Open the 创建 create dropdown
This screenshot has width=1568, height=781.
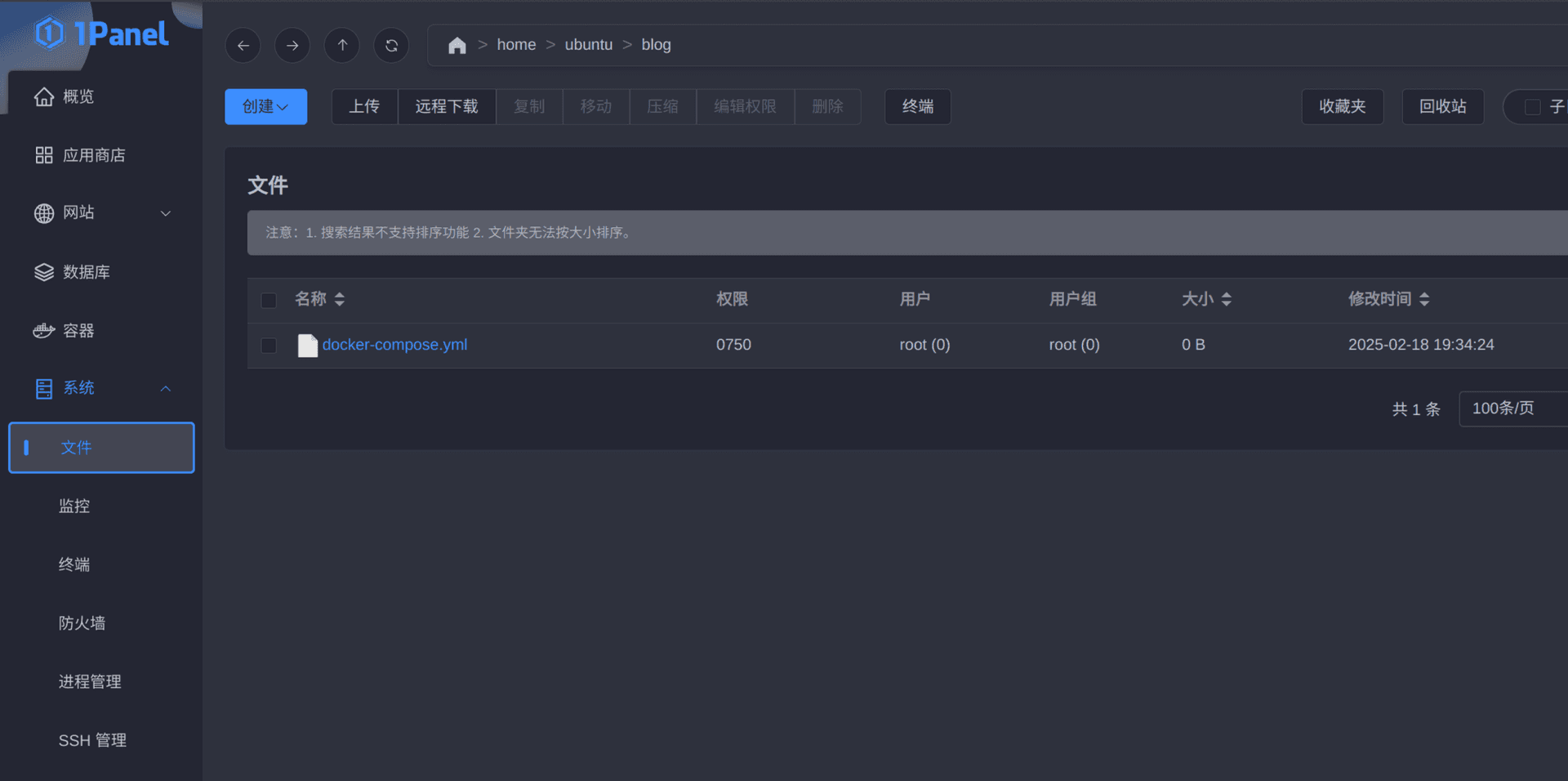265,107
